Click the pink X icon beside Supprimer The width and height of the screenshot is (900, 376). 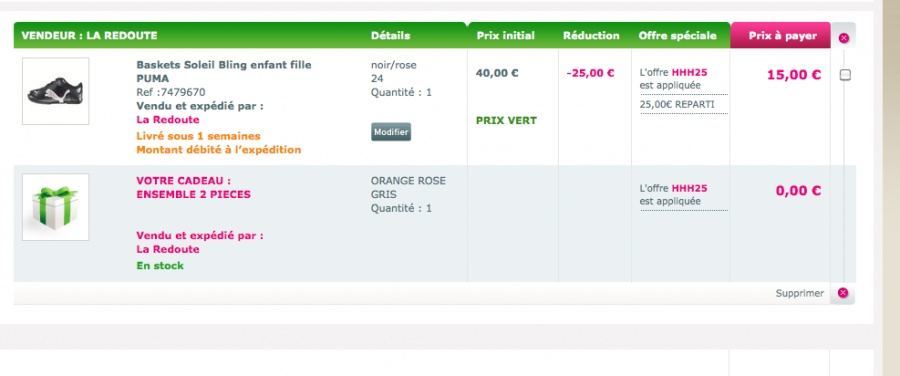[843, 293]
